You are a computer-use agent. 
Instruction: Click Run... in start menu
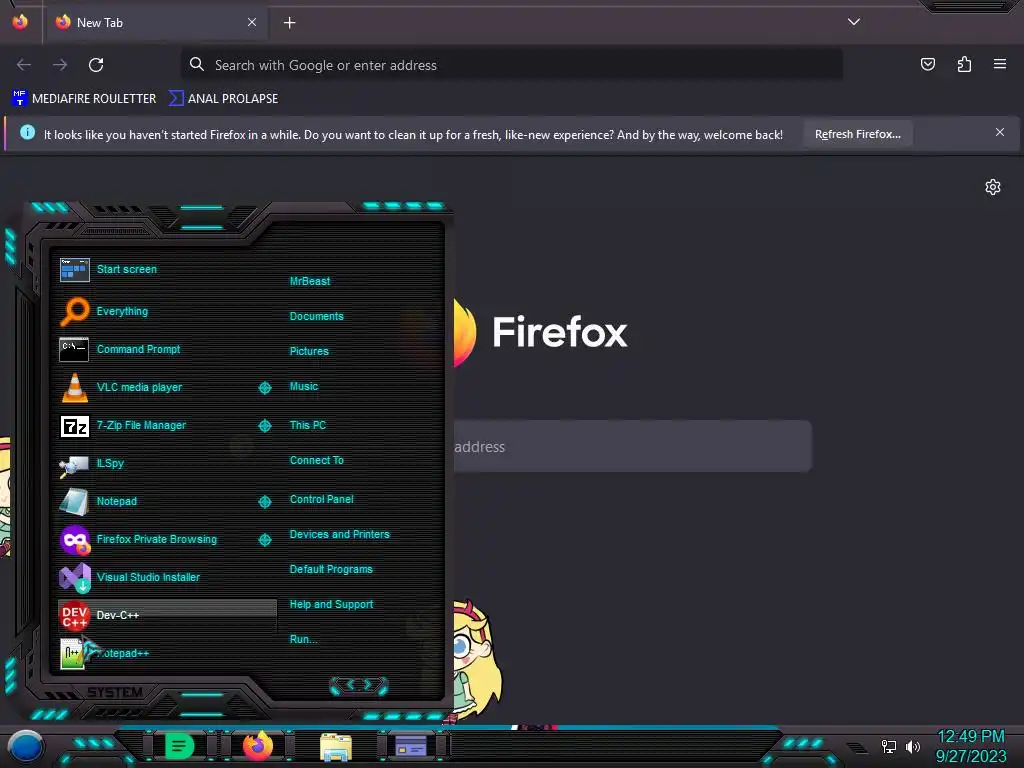[x=304, y=639]
